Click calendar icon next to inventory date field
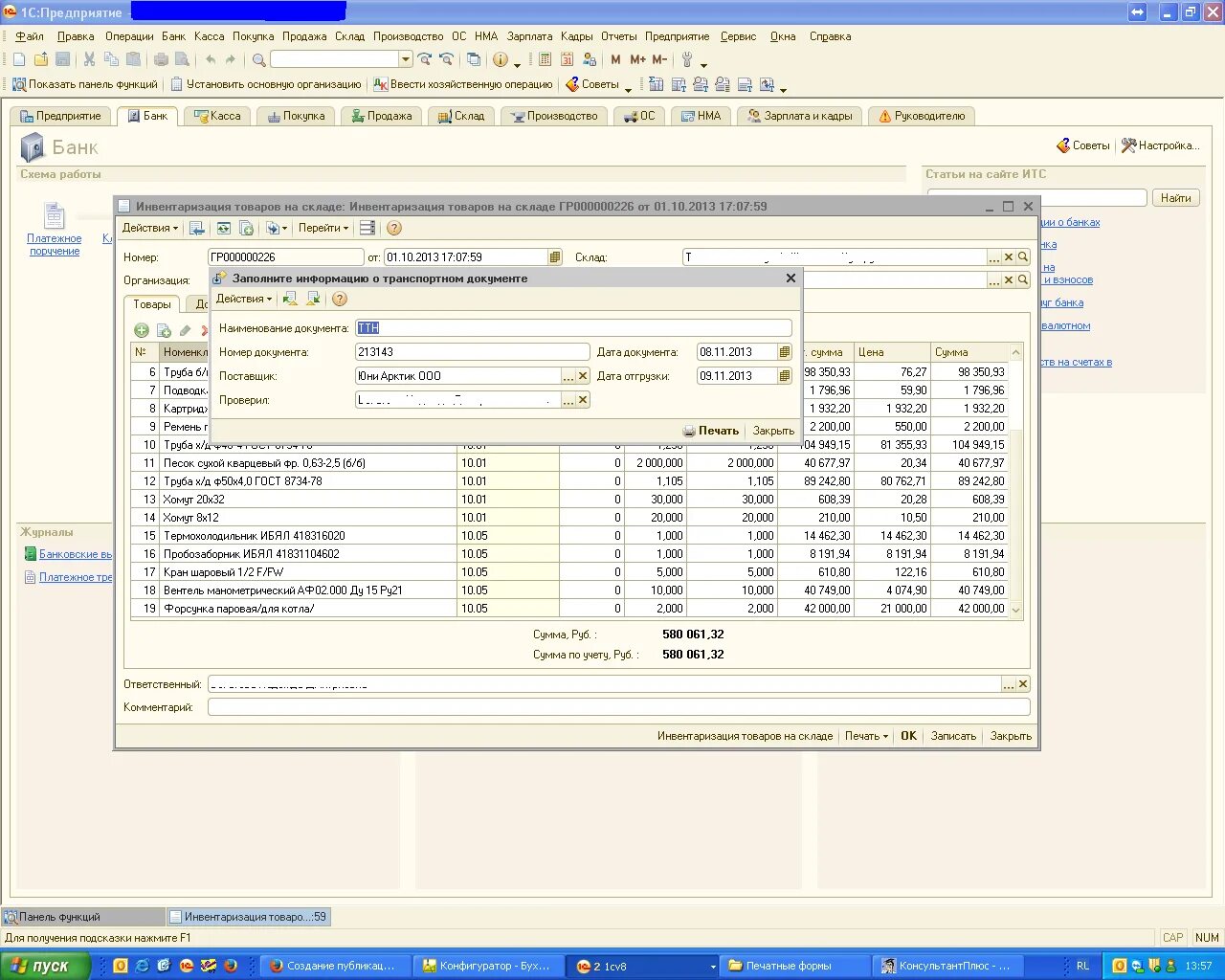Image resolution: width=1225 pixels, height=980 pixels. point(555,257)
